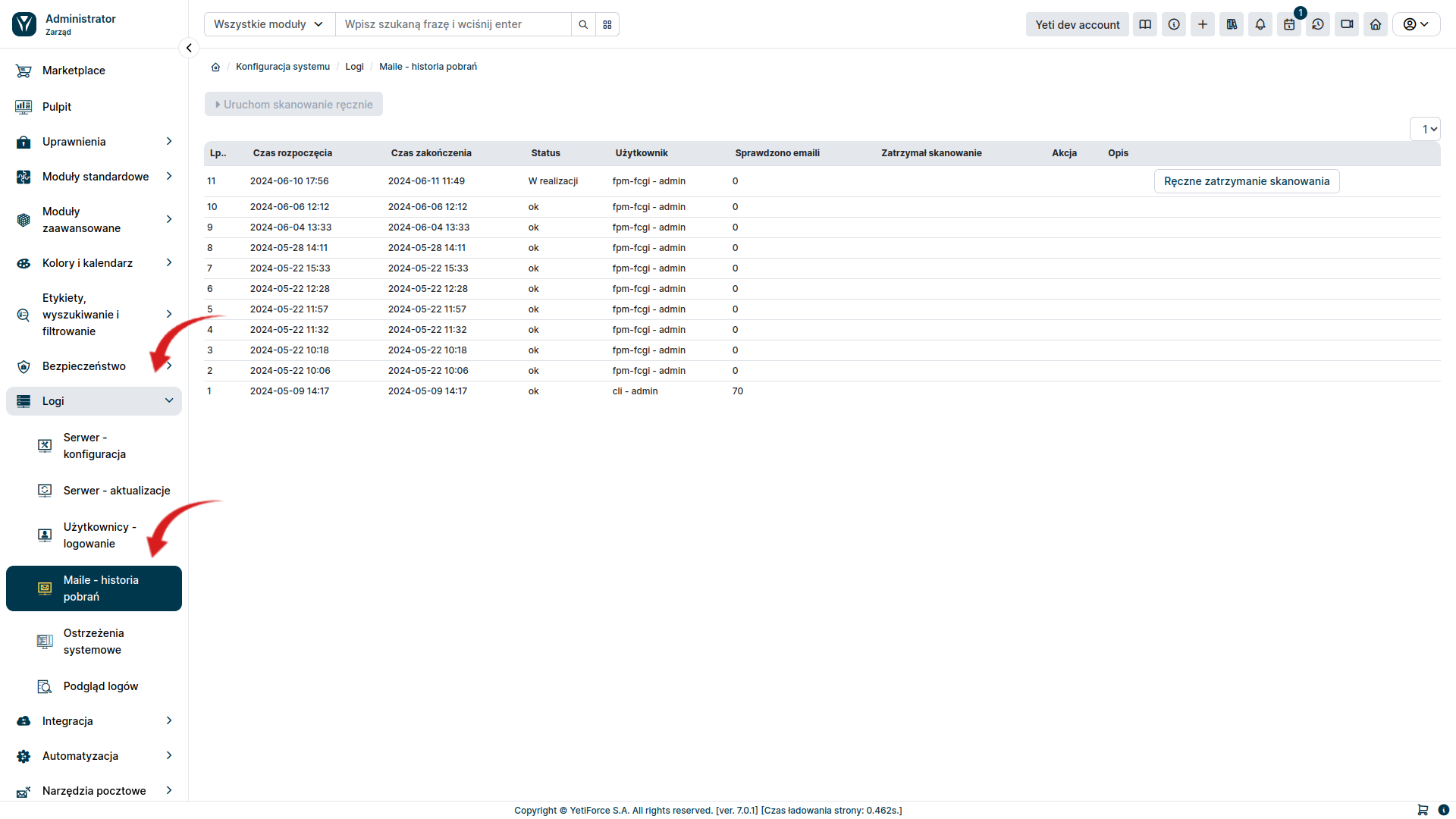Click Konfiguracja systemu breadcrumb link
Image resolution: width=1456 pixels, height=819 pixels.
[x=283, y=67]
